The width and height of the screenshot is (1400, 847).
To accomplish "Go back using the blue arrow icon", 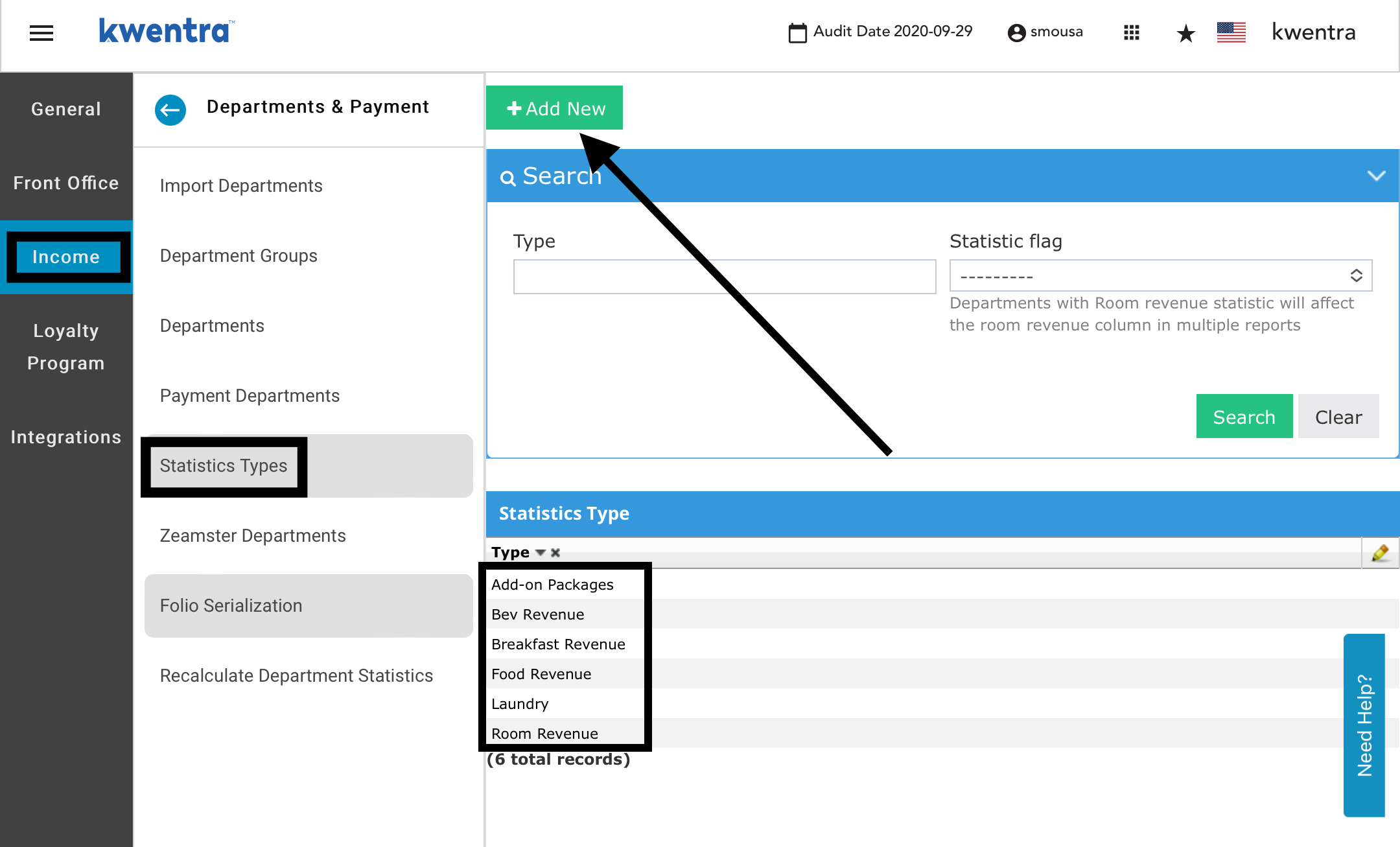I will (170, 110).
